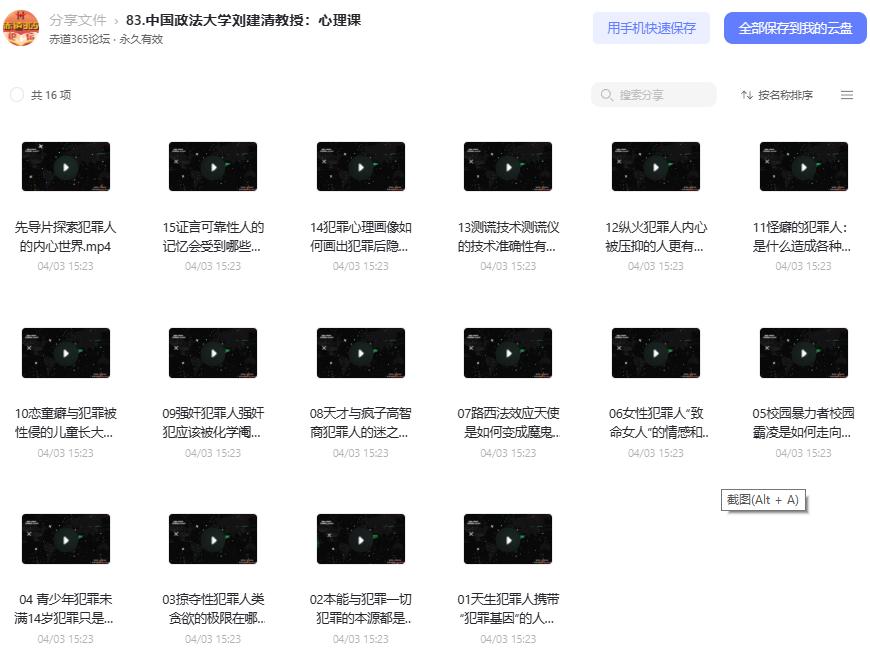Open file name 01天生犯罪人
This screenshot has height=658, width=870.
click(508, 609)
